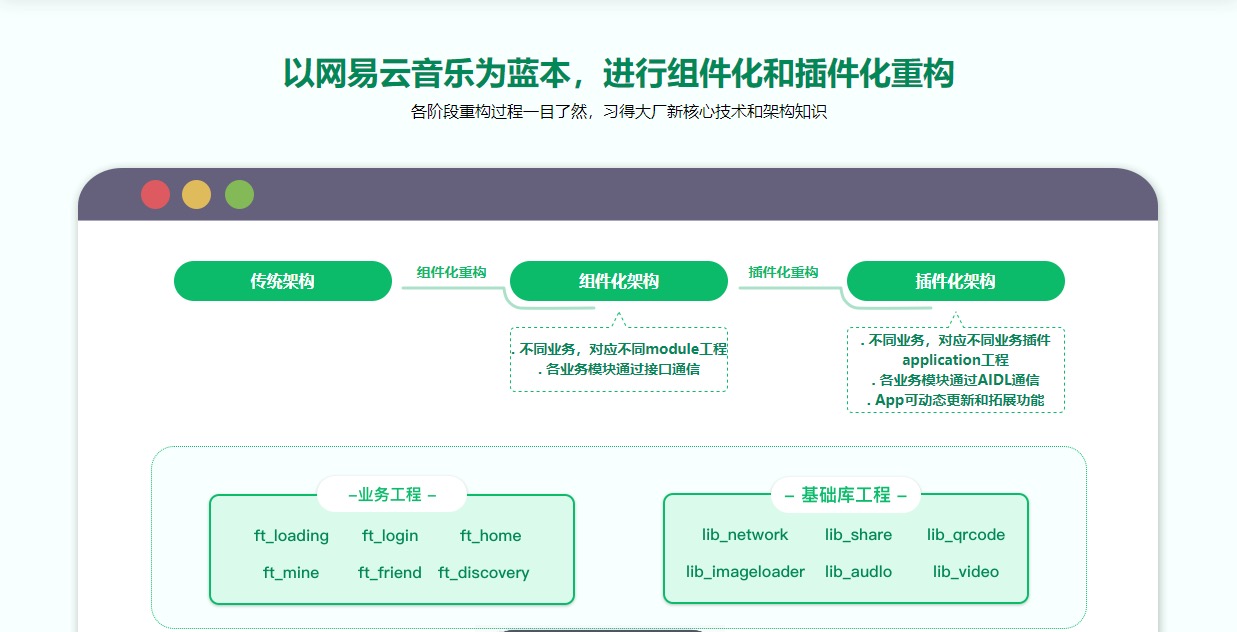
Task: Click the 基础库工程 section header
Action: [846, 495]
